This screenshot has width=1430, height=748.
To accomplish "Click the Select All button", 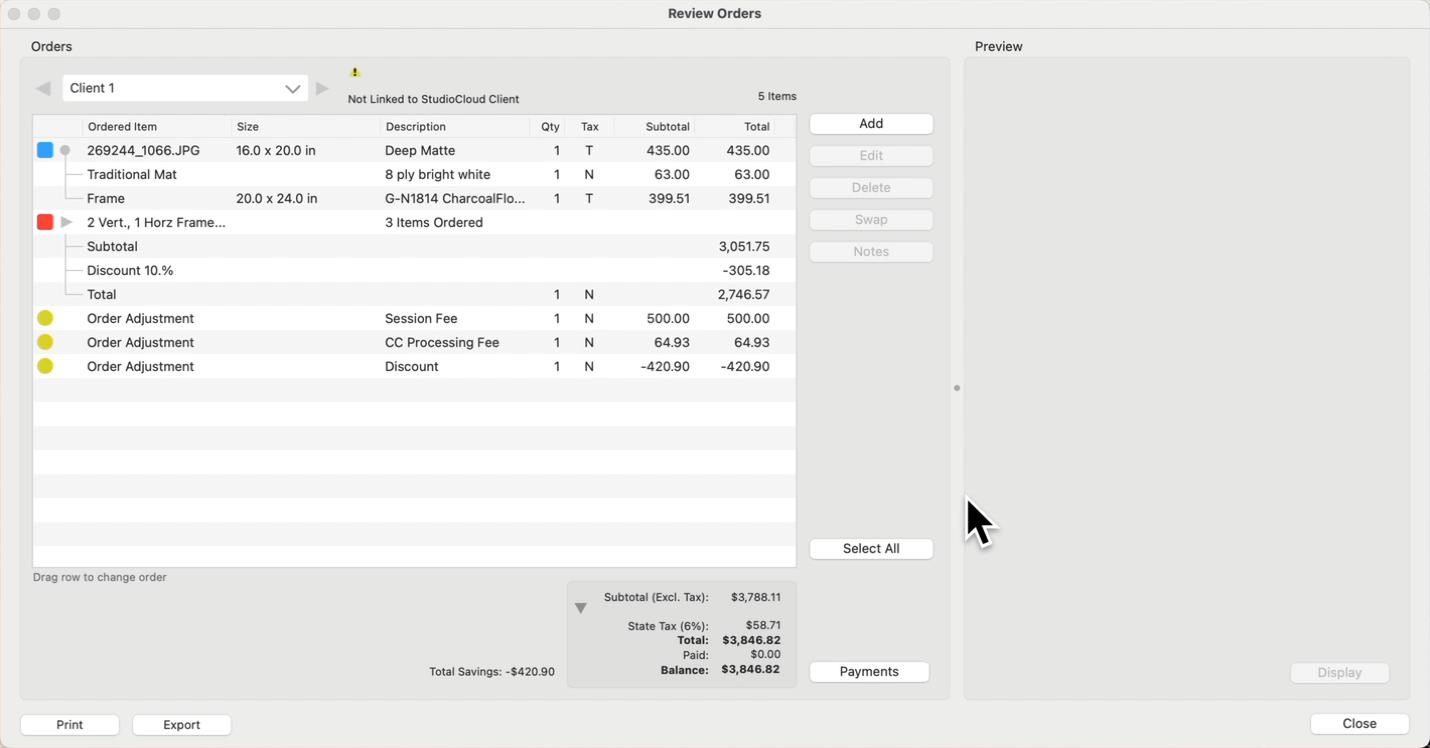I will click(870, 549).
